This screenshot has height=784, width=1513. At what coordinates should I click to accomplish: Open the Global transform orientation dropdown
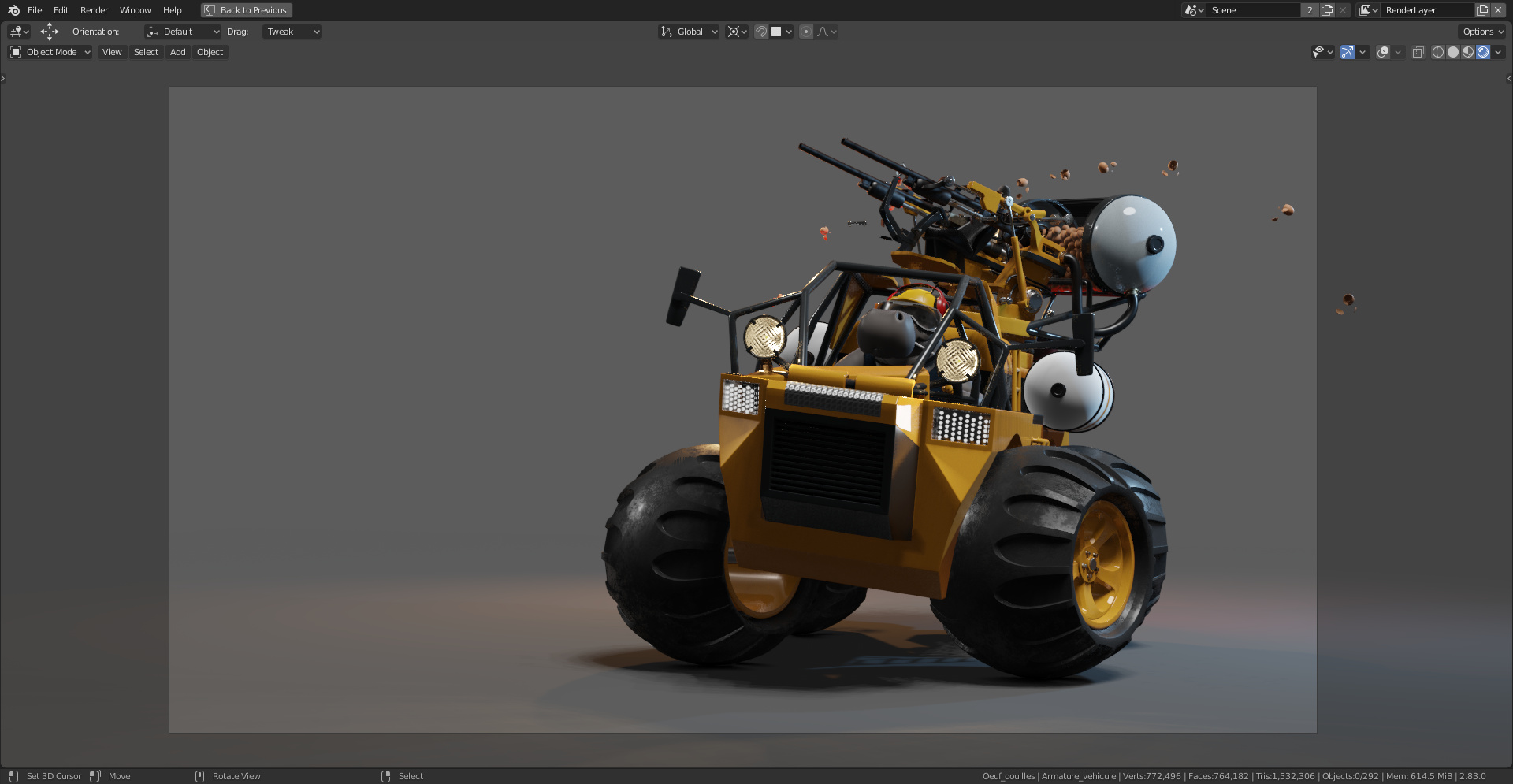pyautogui.click(x=689, y=32)
